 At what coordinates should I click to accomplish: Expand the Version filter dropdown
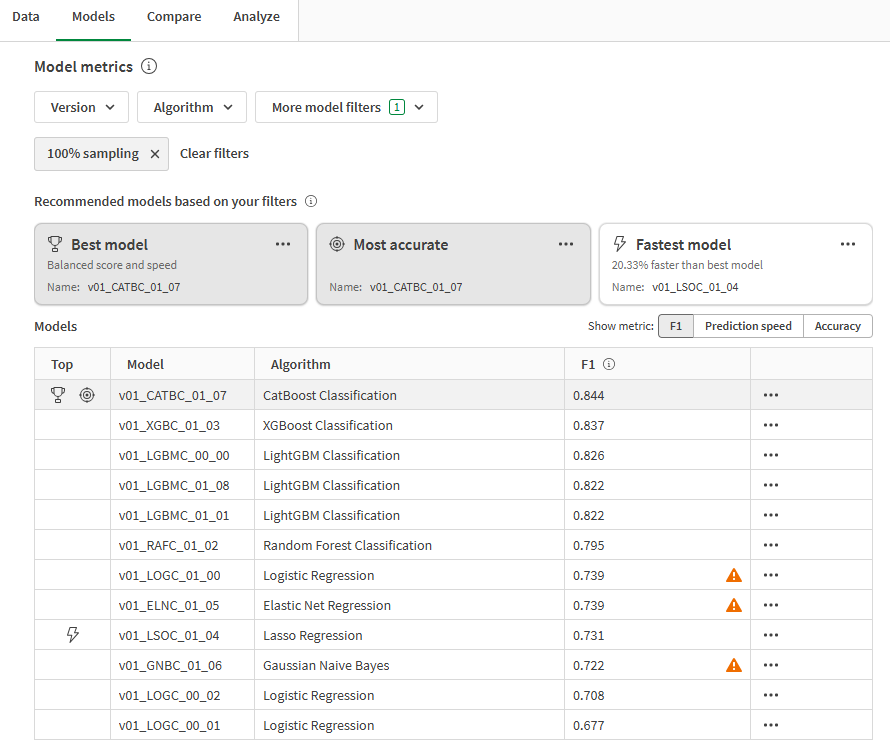click(x=82, y=107)
